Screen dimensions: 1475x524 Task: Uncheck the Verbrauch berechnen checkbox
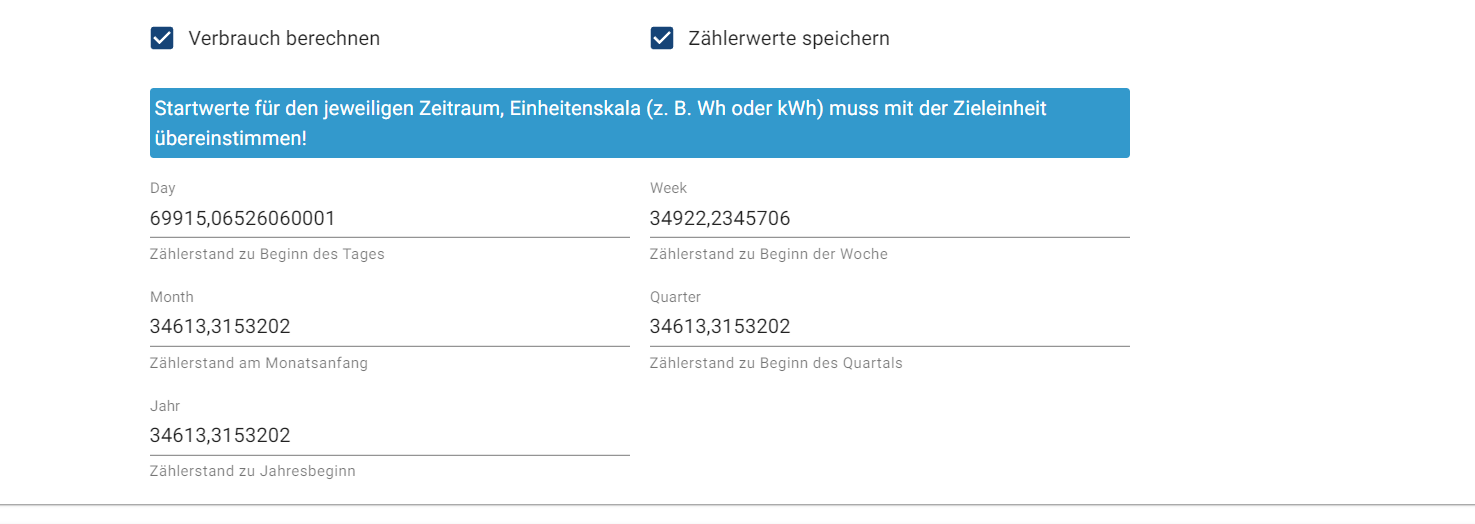click(162, 39)
